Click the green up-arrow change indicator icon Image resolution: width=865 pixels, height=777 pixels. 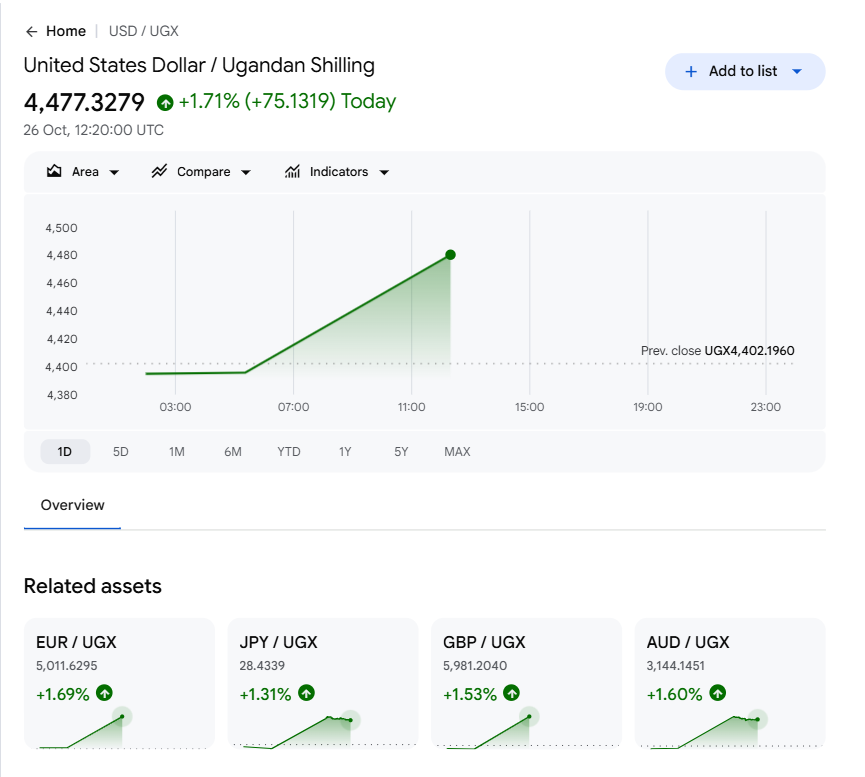coord(165,102)
